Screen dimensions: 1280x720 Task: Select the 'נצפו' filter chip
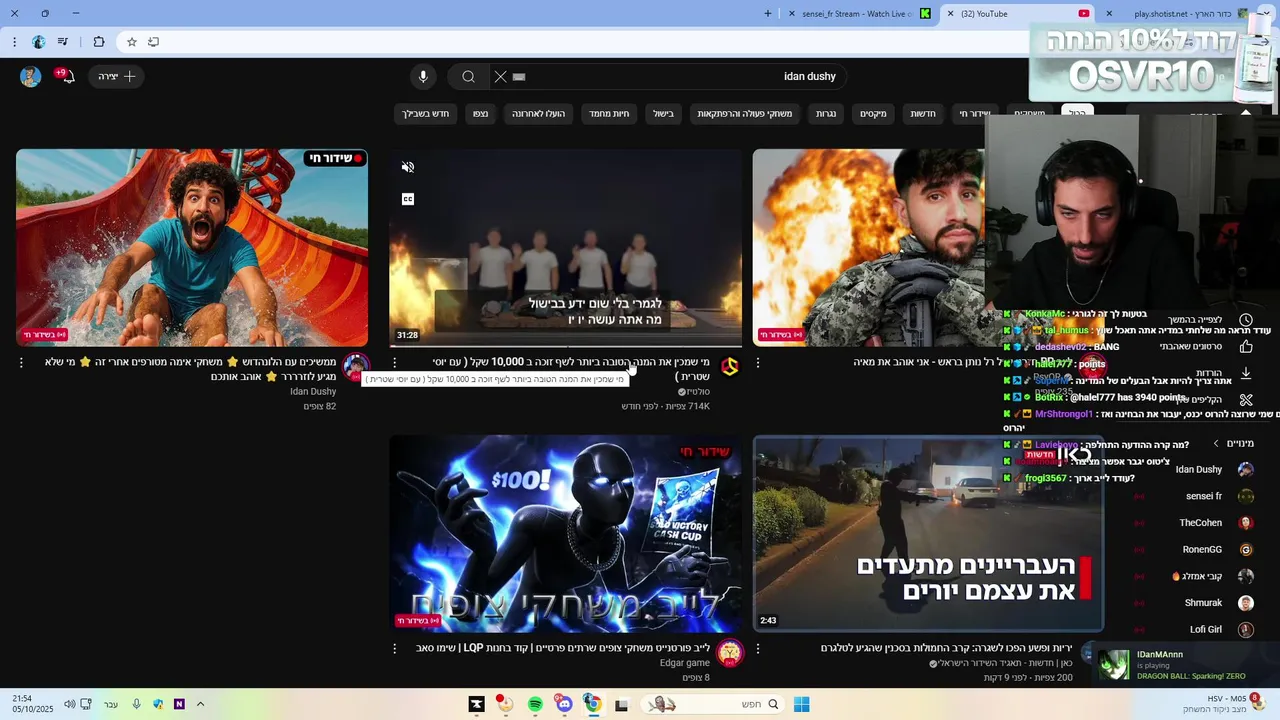point(481,114)
